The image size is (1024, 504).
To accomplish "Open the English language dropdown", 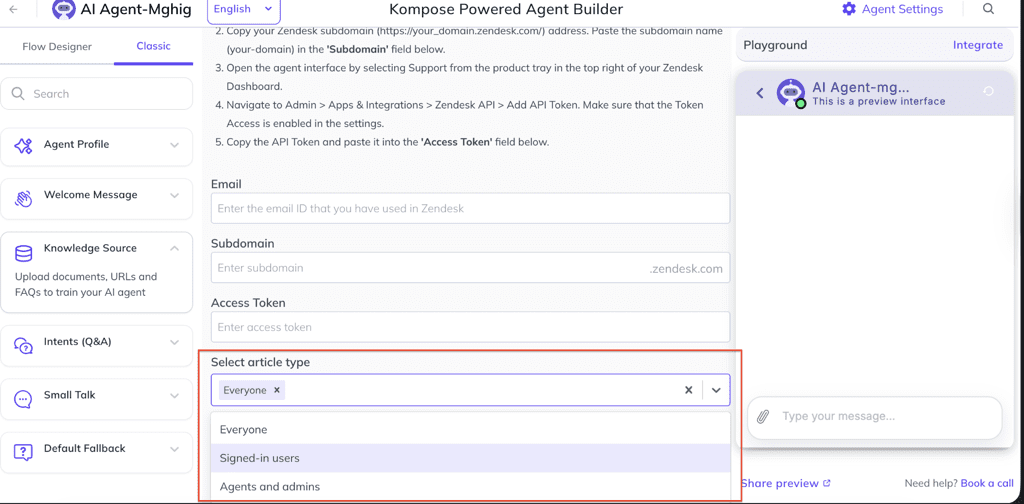I will 244,10.
